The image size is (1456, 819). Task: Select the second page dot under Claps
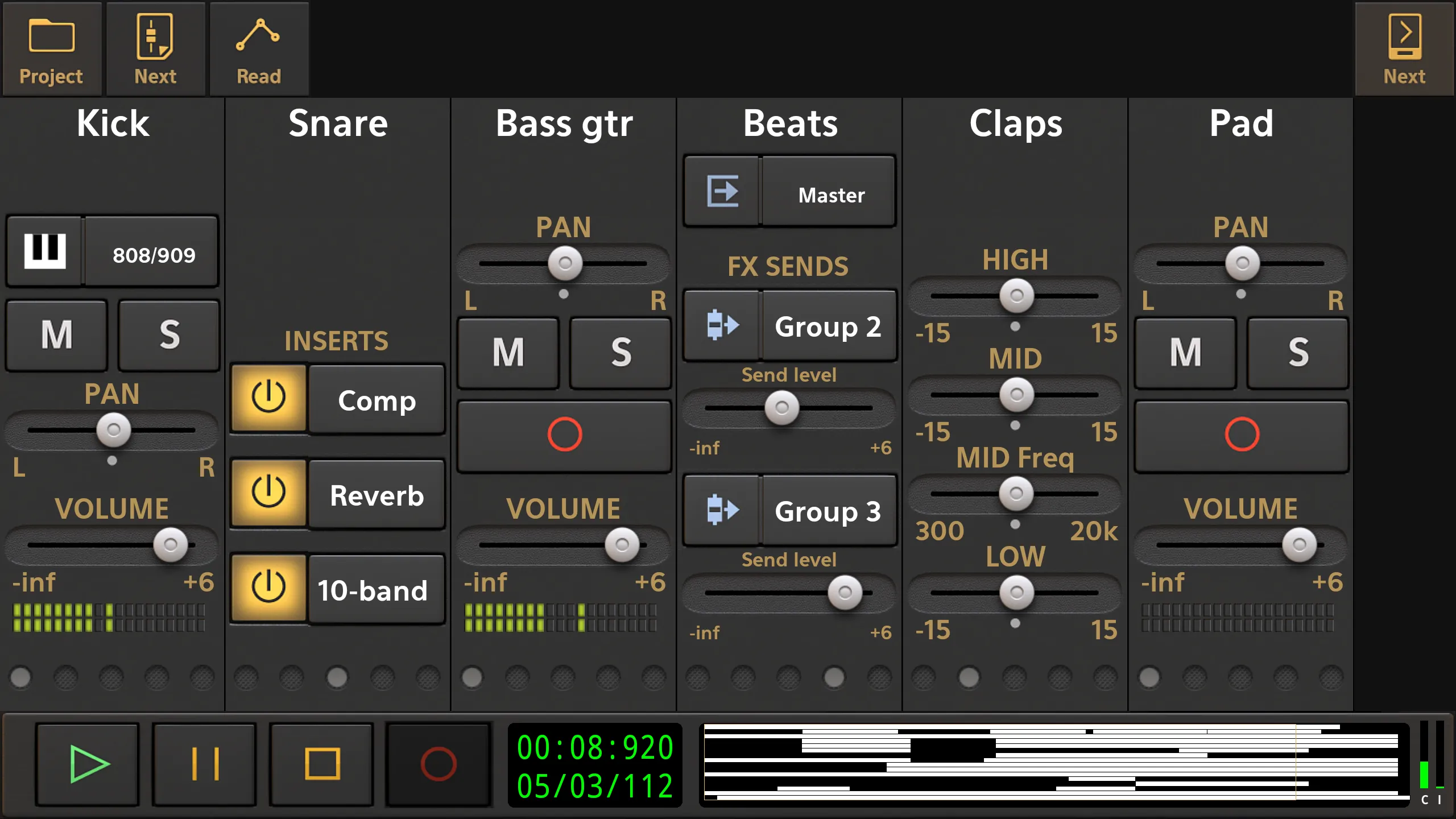(969, 677)
